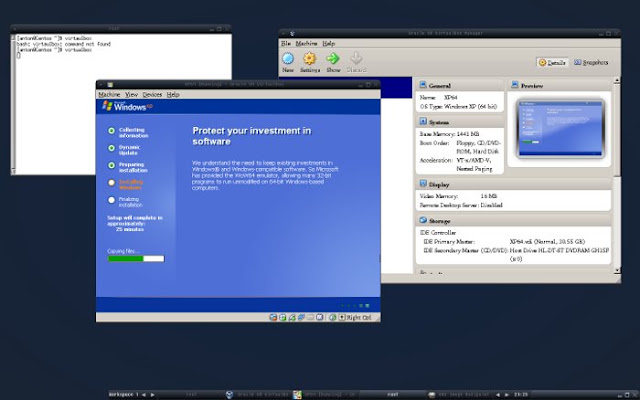Click Snapshots tab camera icon
Screen dimensions: 640x400
(x=578, y=62)
